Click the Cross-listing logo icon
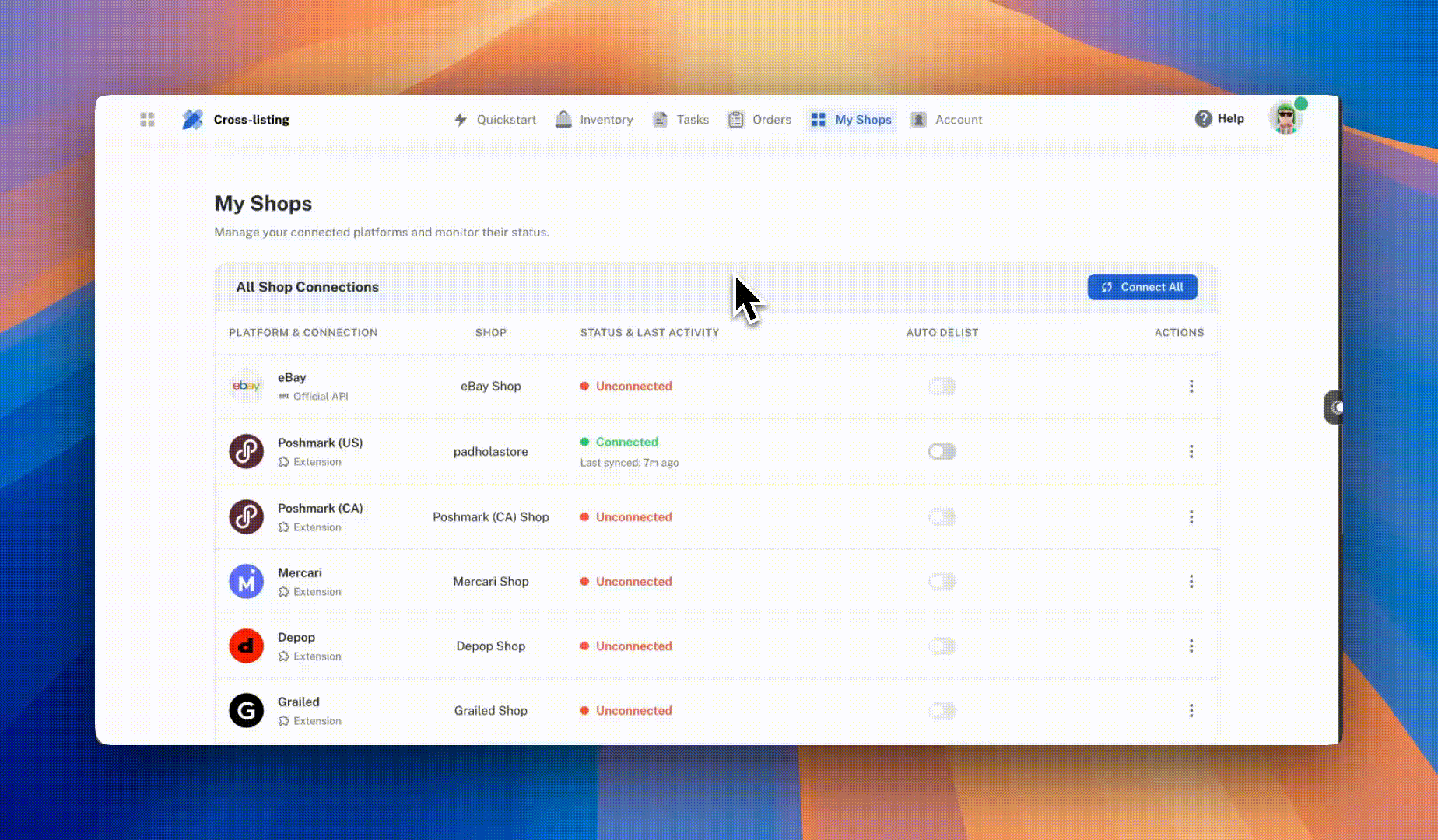This screenshot has height=840, width=1438. [x=192, y=119]
